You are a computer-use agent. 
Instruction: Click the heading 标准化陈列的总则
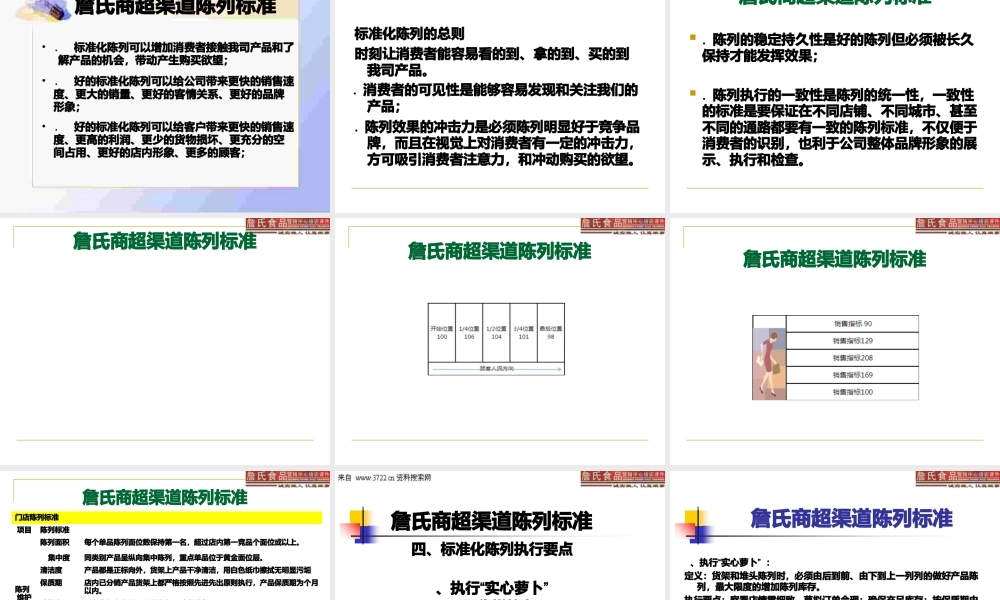pos(409,34)
